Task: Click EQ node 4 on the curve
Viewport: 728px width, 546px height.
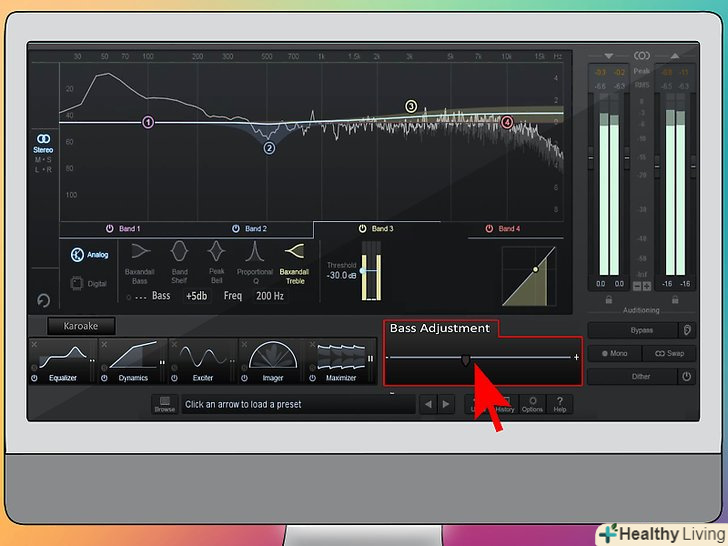Action: coord(507,122)
